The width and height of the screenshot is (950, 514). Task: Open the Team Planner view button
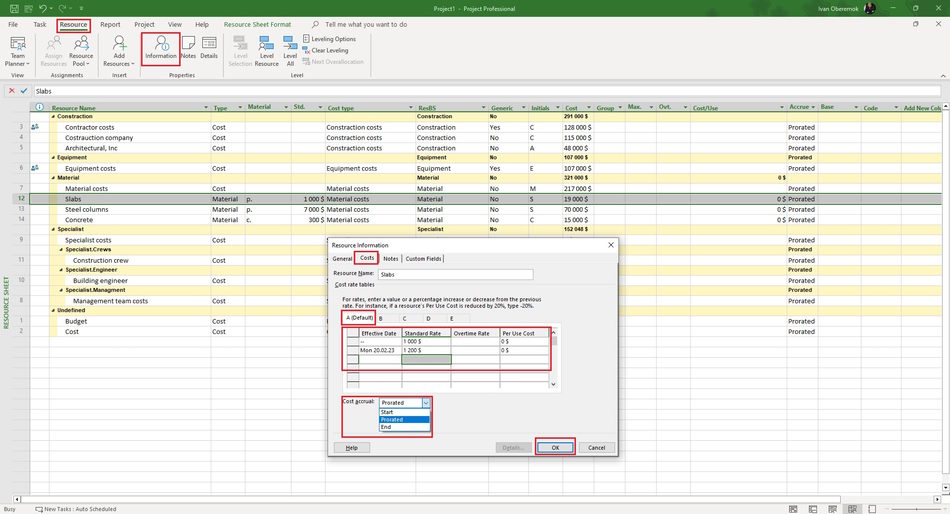tap(18, 51)
